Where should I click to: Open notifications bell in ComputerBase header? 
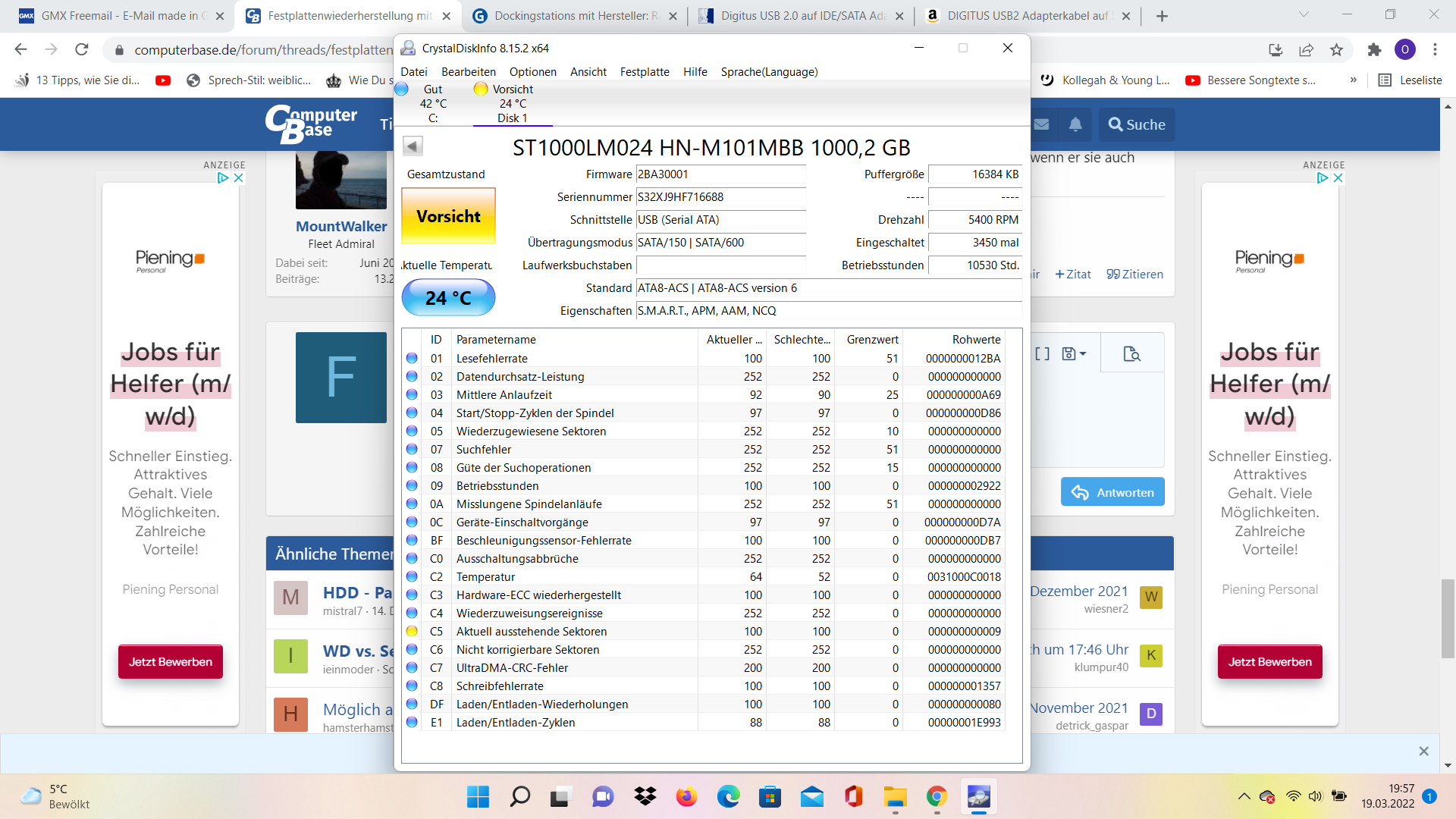(1075, 124)
